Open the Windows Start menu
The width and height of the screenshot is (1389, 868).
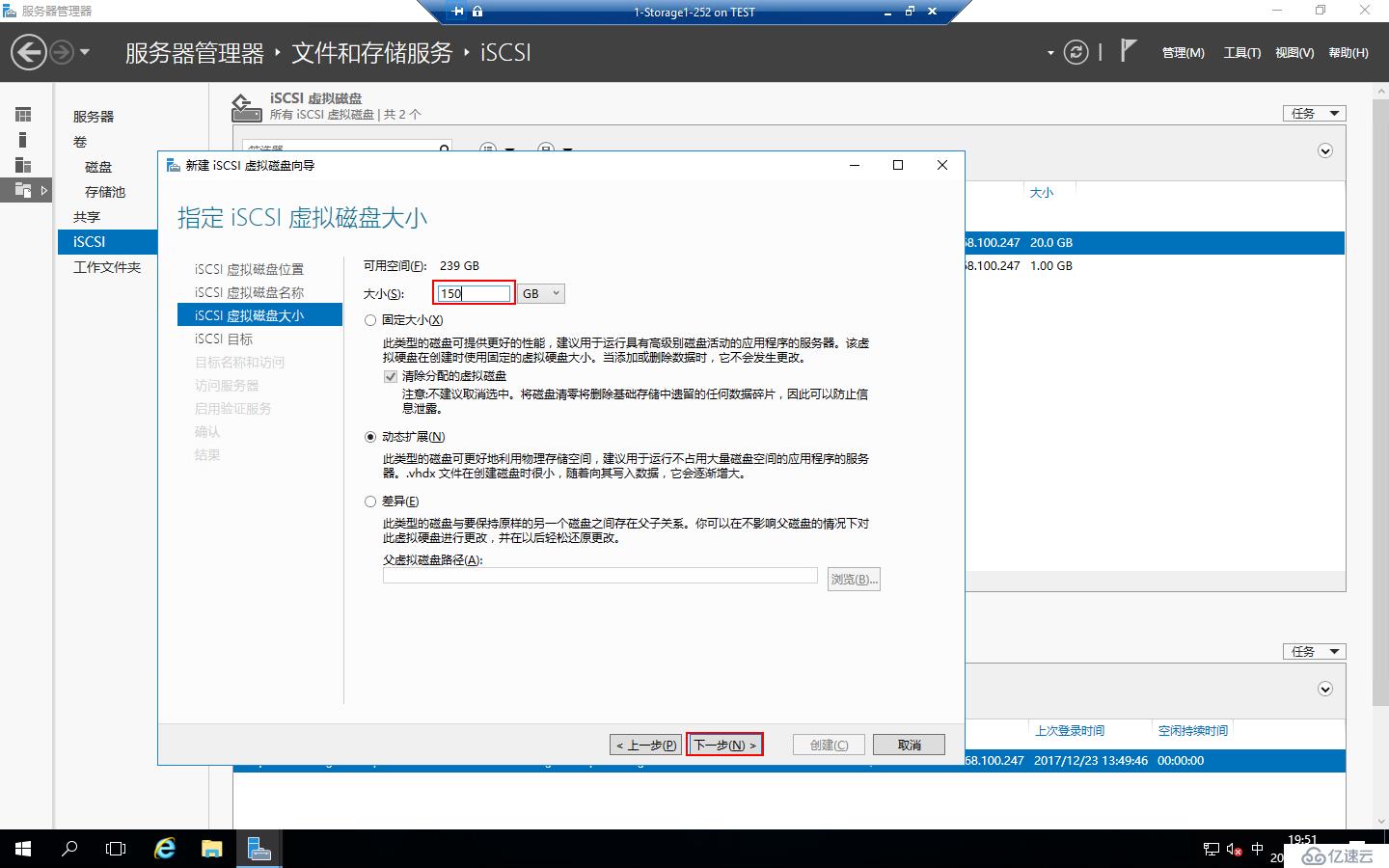[23, 849]
